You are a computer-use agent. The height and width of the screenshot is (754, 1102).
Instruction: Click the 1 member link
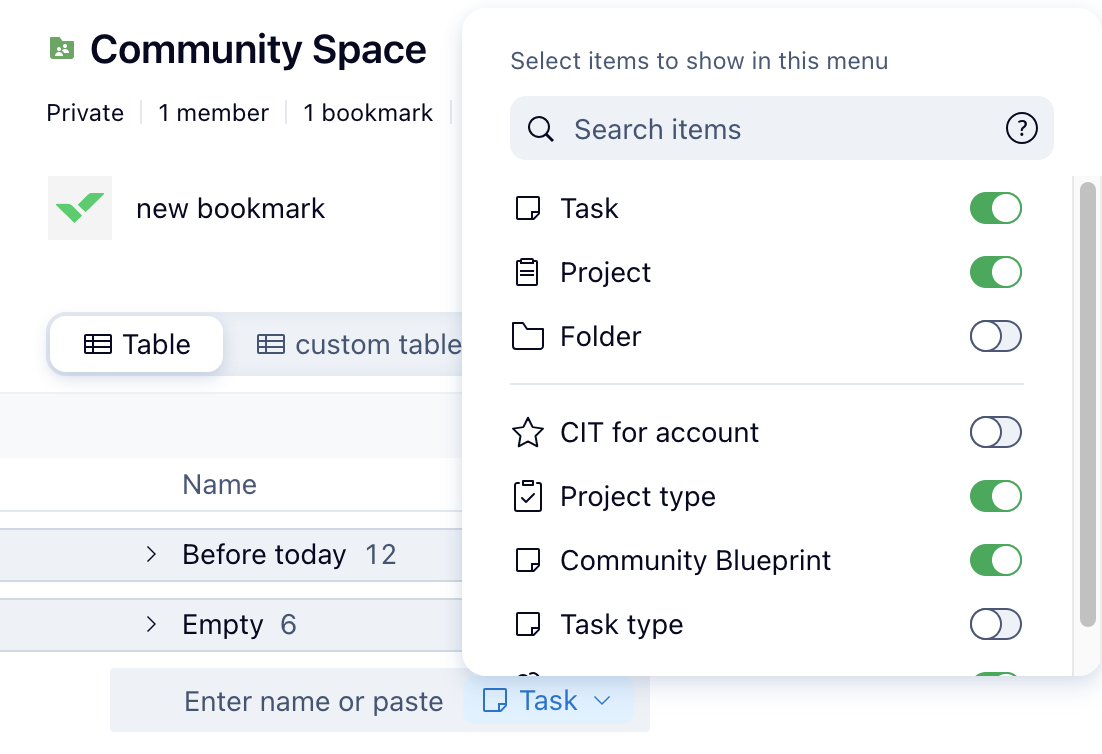point(213,113)
